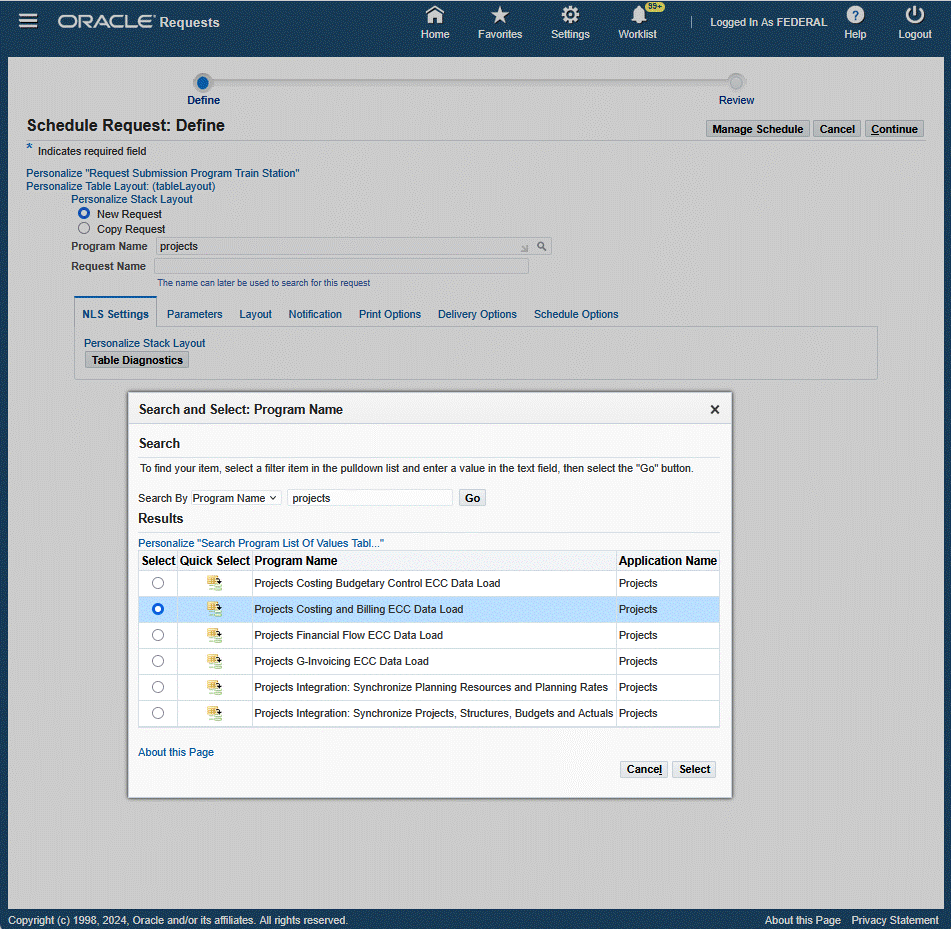951x929 pixels.
Task: Close the Search and Select dialog
Action: [714, 409]
